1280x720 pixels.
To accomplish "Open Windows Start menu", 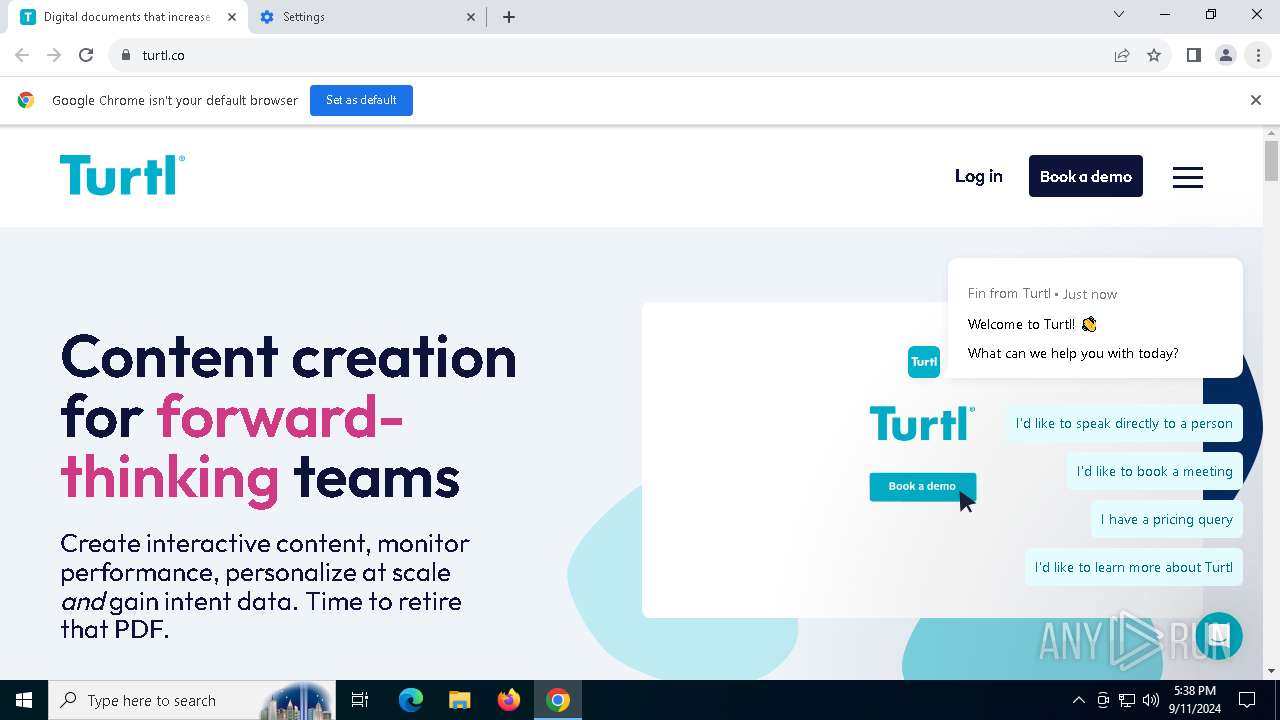I will (24, 700).
